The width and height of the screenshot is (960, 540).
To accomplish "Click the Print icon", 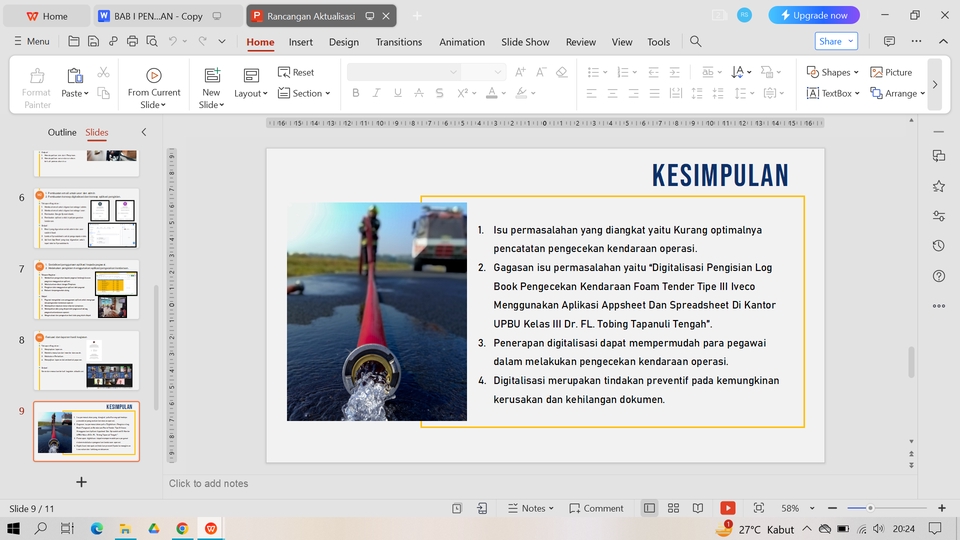I will click(132, 41).
